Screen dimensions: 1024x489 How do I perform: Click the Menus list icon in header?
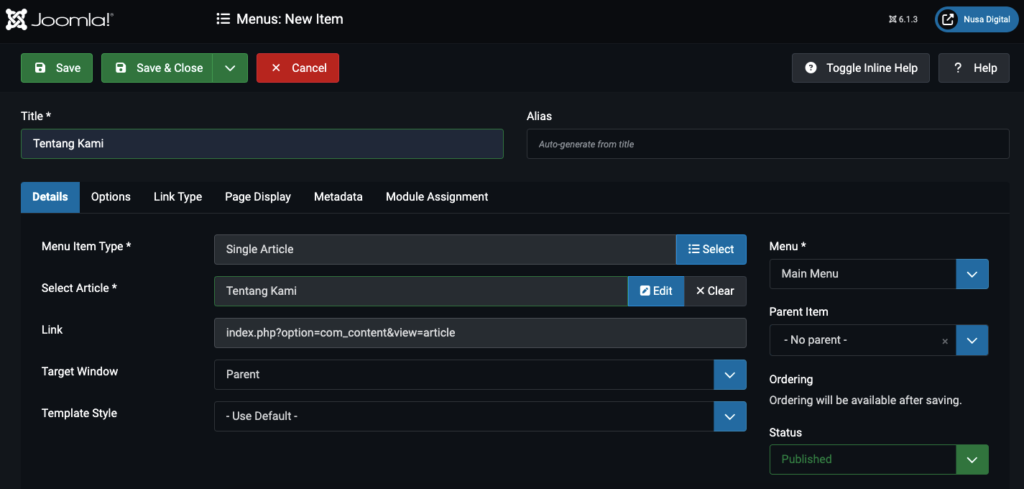coord(223,20)
